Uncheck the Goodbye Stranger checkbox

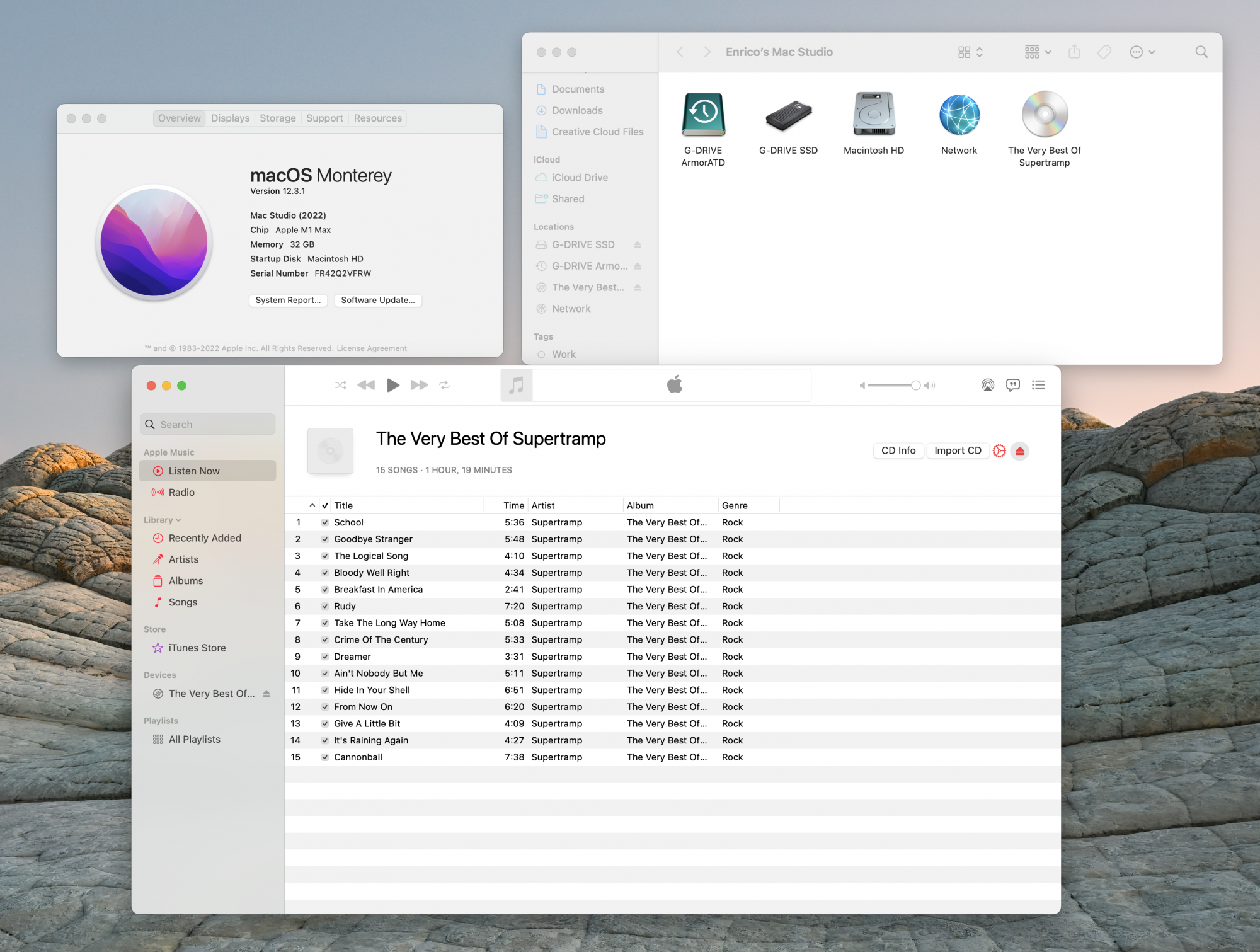325,539
